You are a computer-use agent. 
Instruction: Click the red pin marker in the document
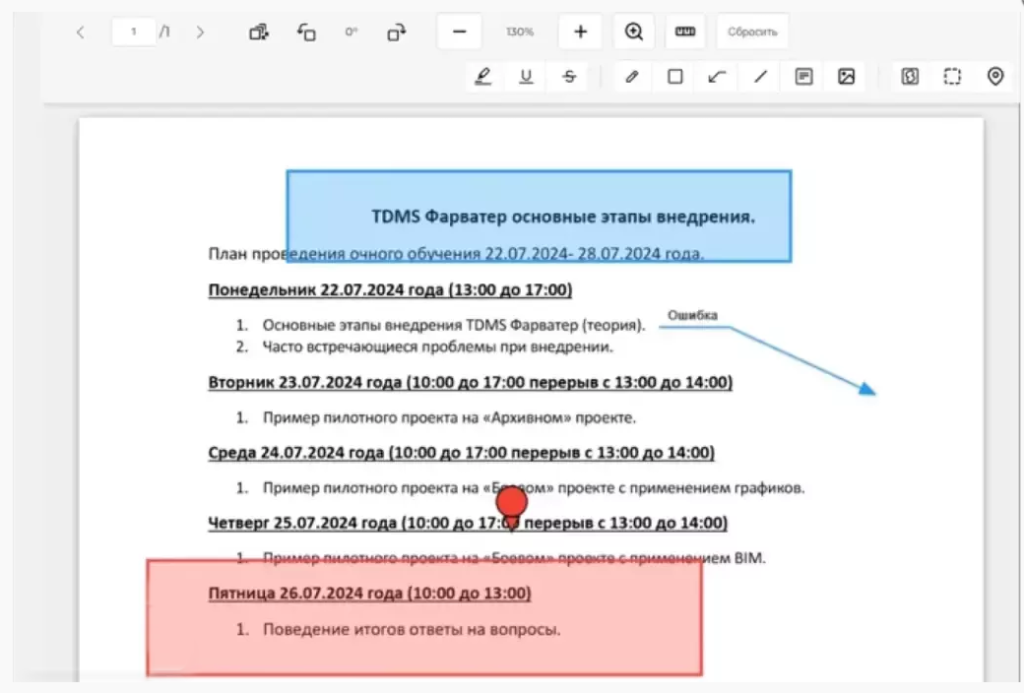click(x=512, y=503)
